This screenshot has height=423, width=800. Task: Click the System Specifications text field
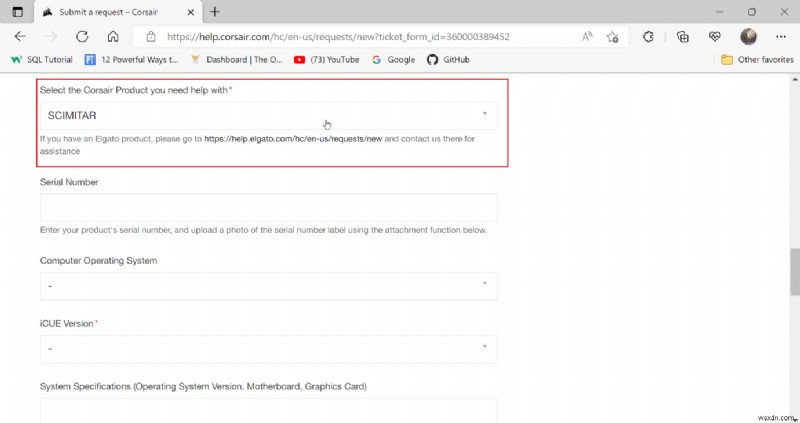click(268, 411)
